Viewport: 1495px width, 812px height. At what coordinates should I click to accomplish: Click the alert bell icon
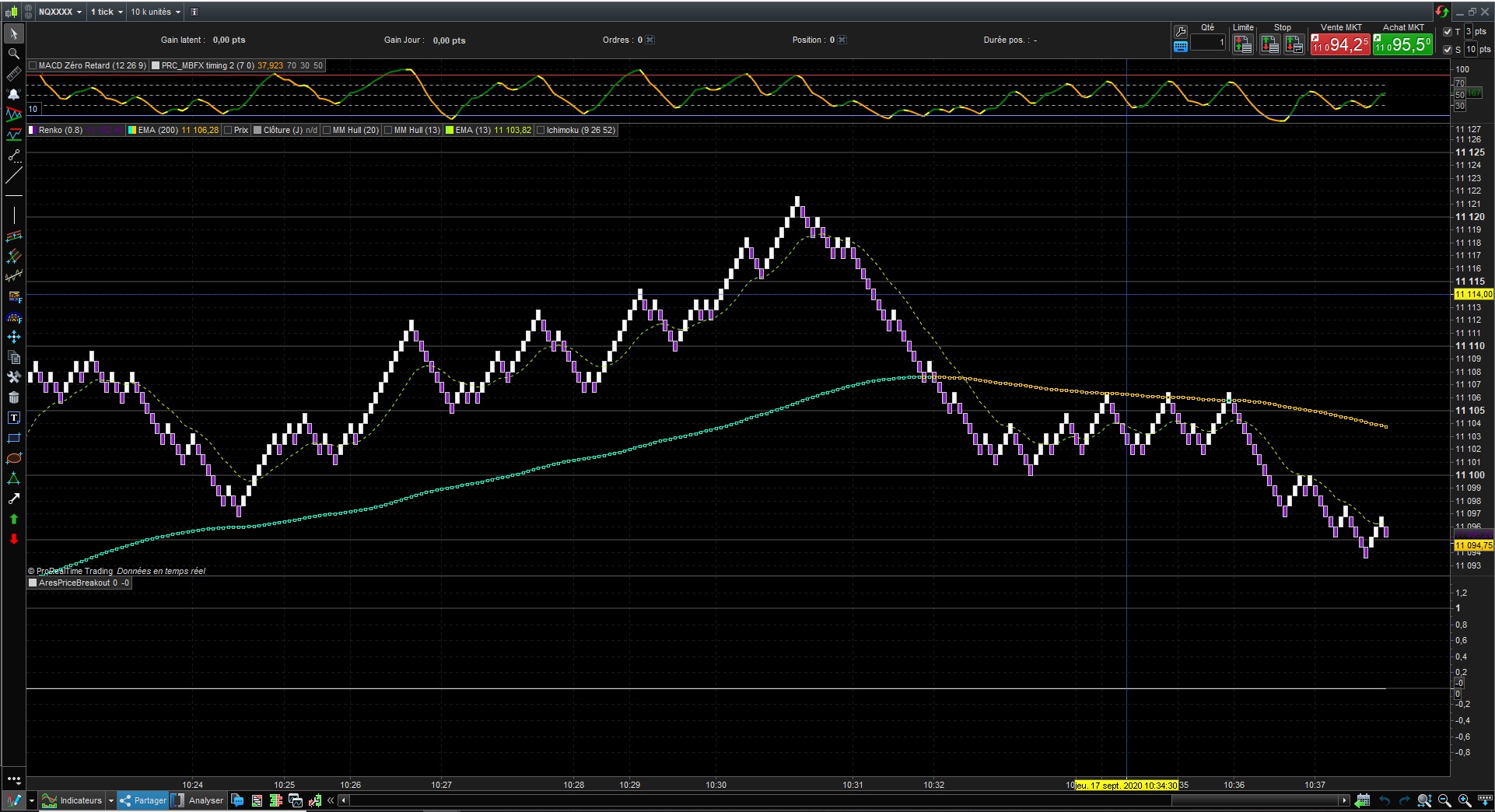[x=13, y=94]
